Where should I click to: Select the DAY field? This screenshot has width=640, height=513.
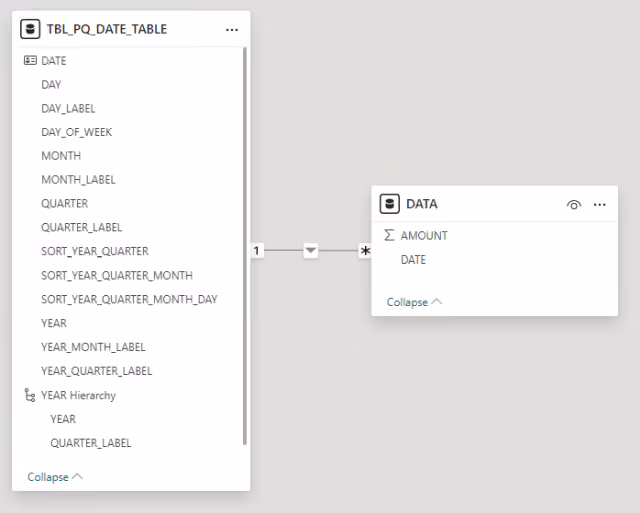tap(51, 84)
